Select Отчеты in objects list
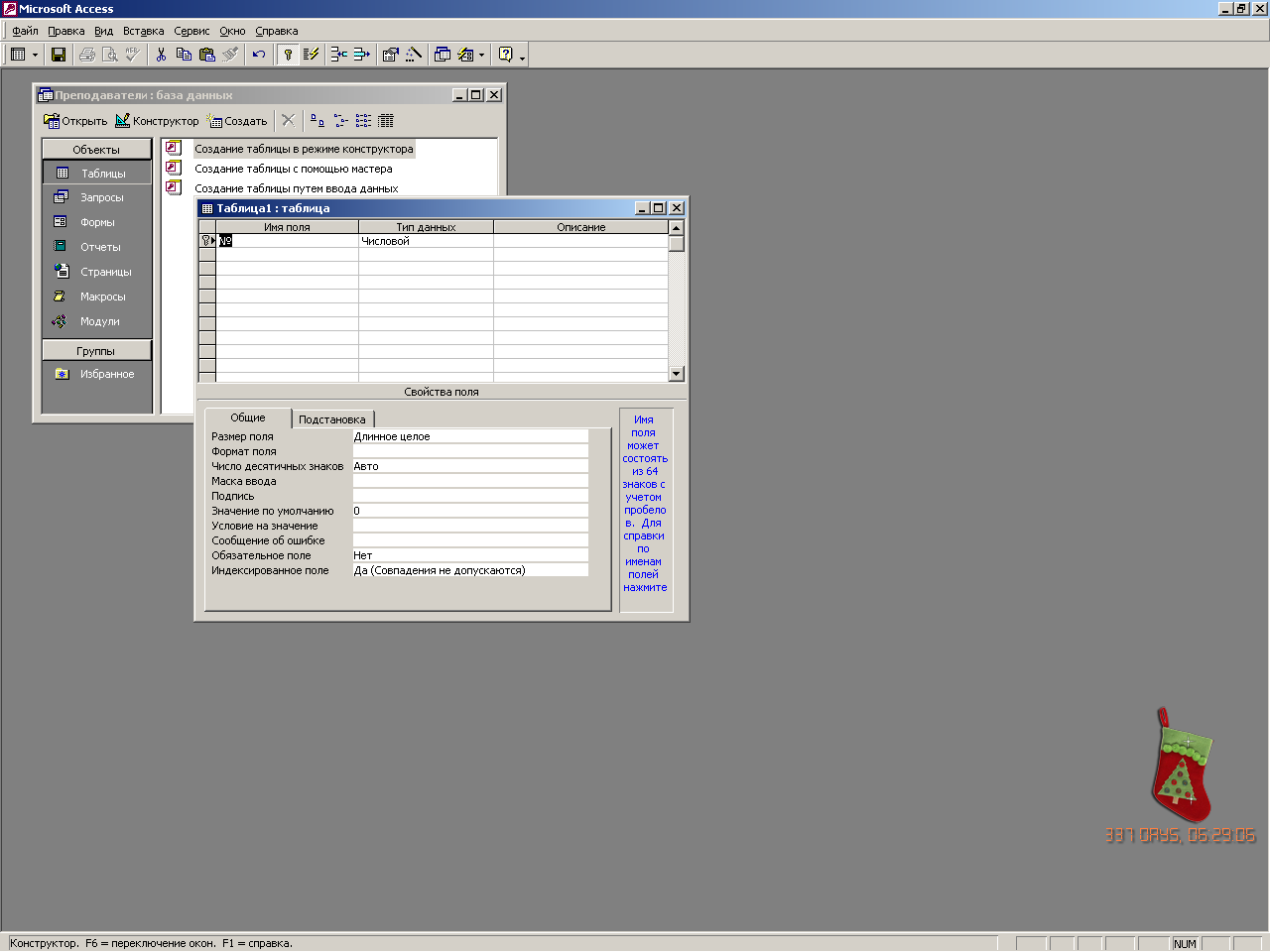 click(97, 247)
